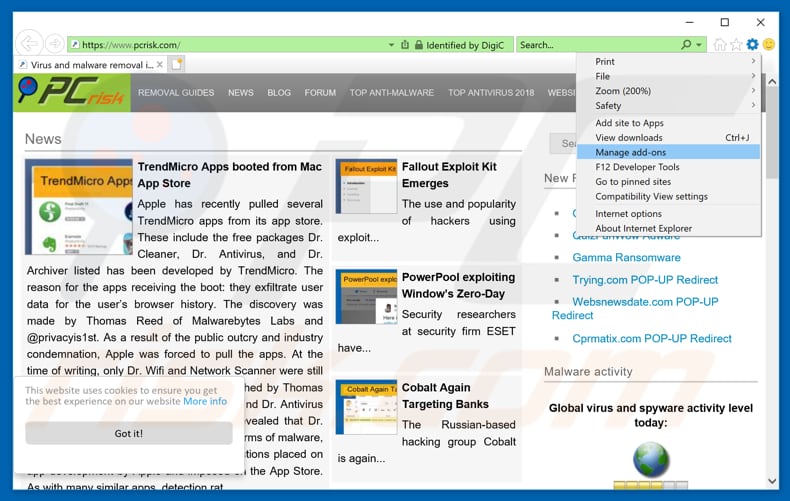The width and height of the screenshot is (790, 501).
Task: Open Gamma Ransomware link
Action: pyautogui.click(x=626, y=258)
